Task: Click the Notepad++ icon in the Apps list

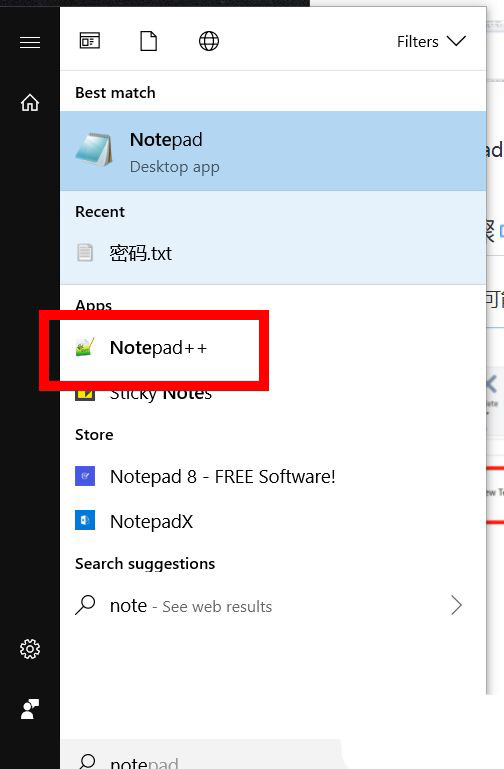Action: point(85,347)
